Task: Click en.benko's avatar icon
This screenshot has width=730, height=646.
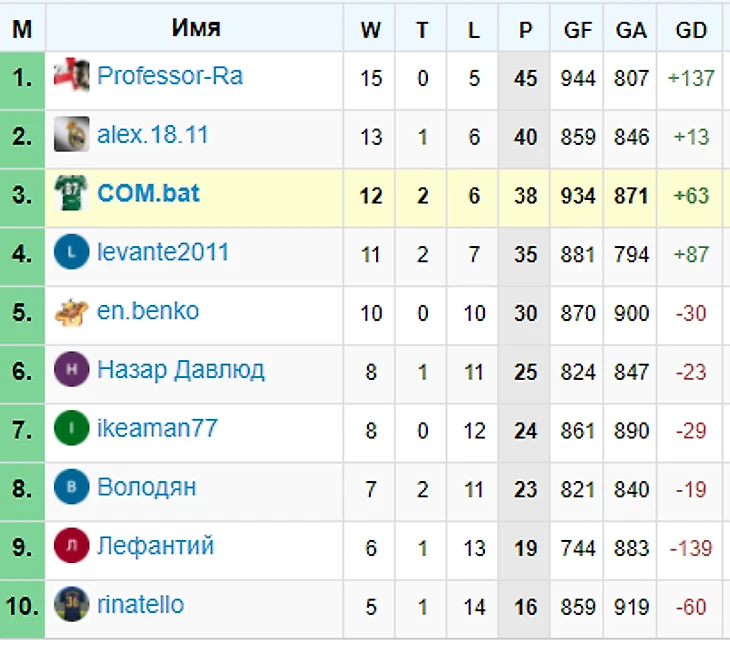Action: point(72,312)
